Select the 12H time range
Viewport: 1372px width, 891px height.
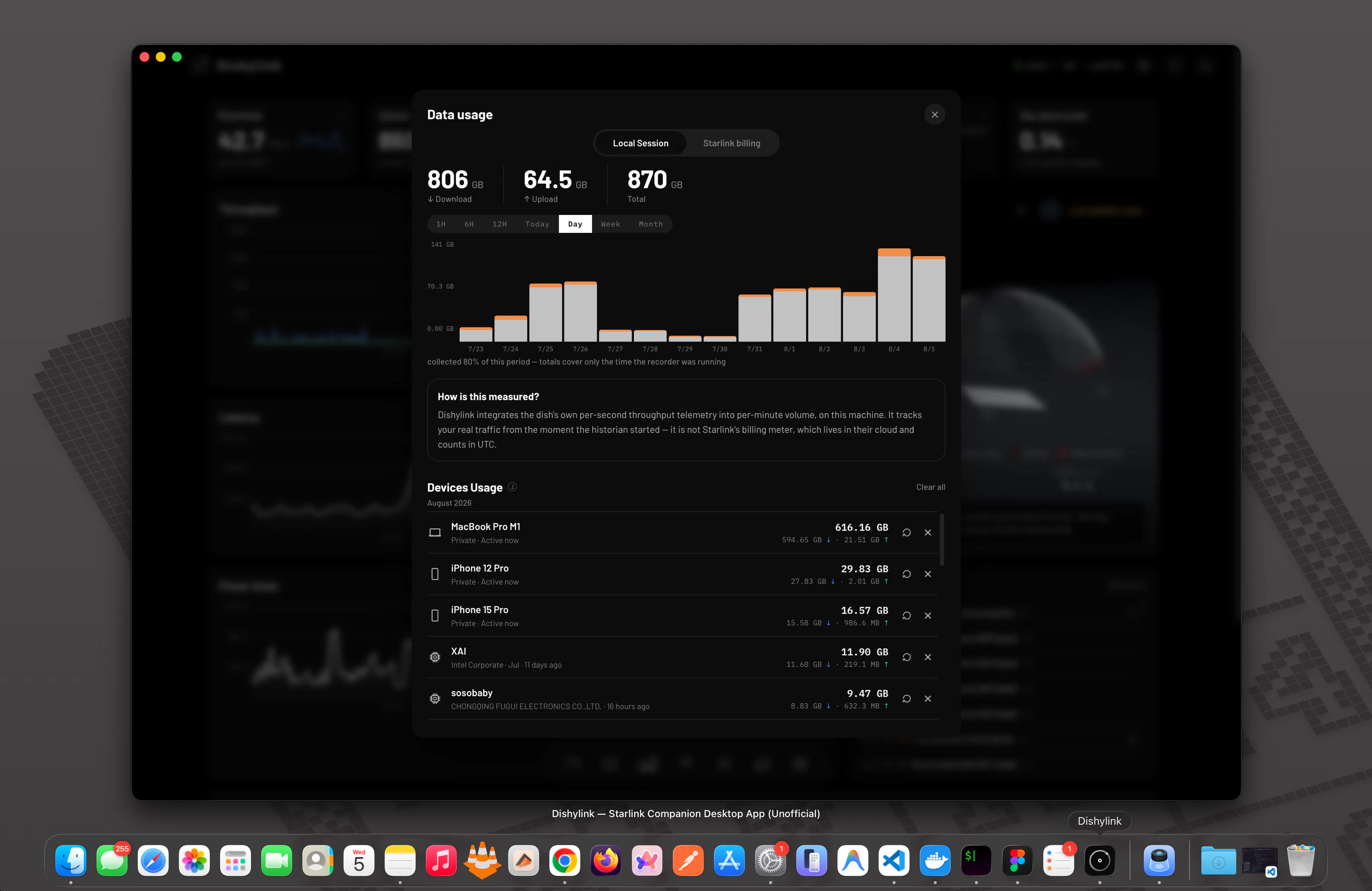(x=499, y=224)
